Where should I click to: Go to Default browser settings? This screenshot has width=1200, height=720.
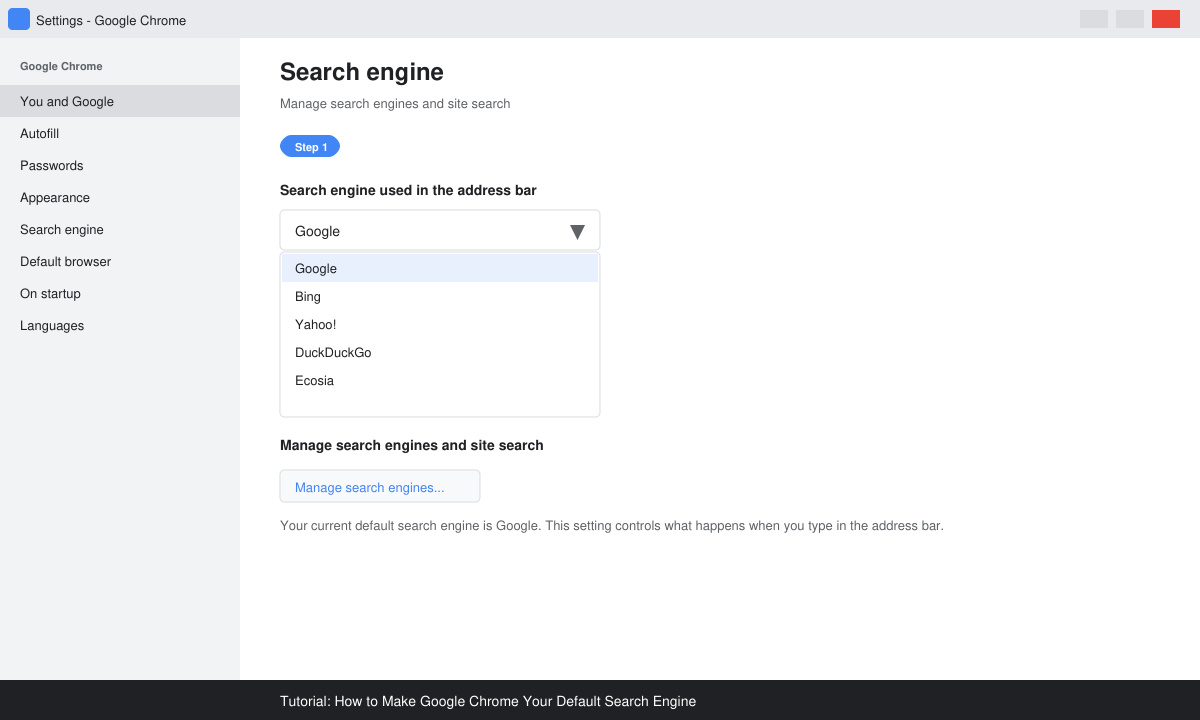tap(120, 261)
